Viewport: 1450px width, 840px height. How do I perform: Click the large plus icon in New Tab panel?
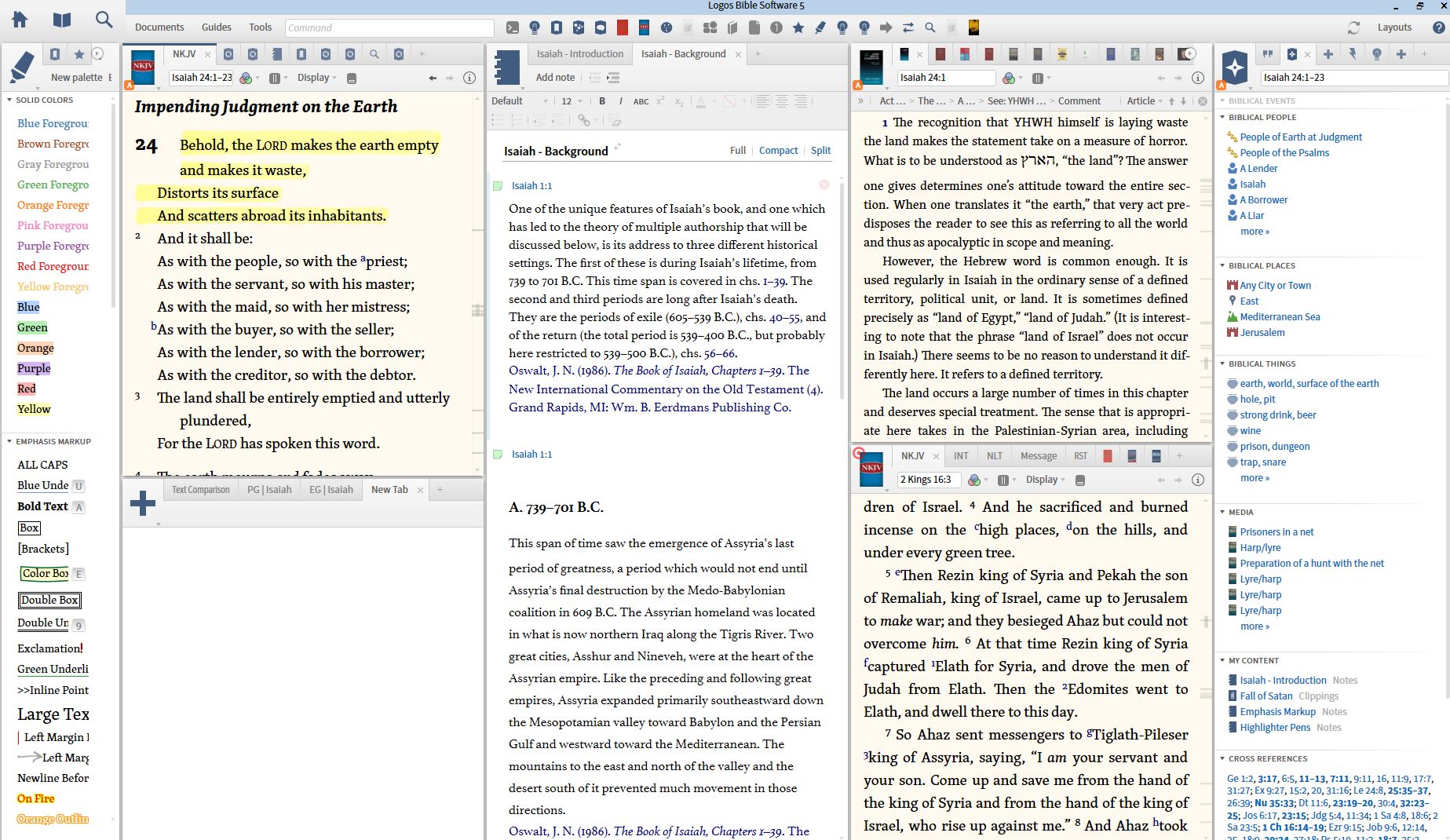[x=143, y=503]
